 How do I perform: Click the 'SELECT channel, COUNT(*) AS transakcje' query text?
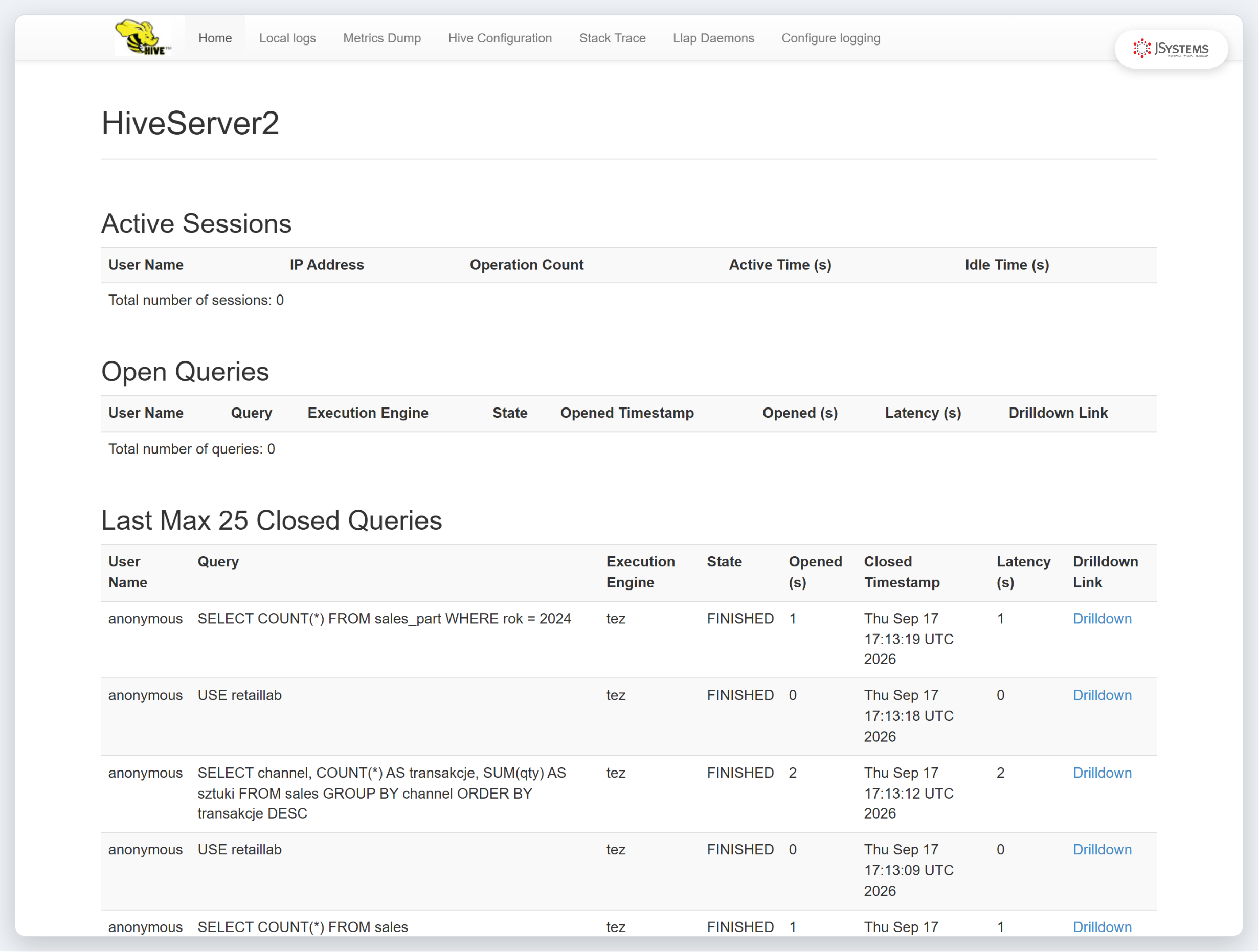click(x=382, y=793)
